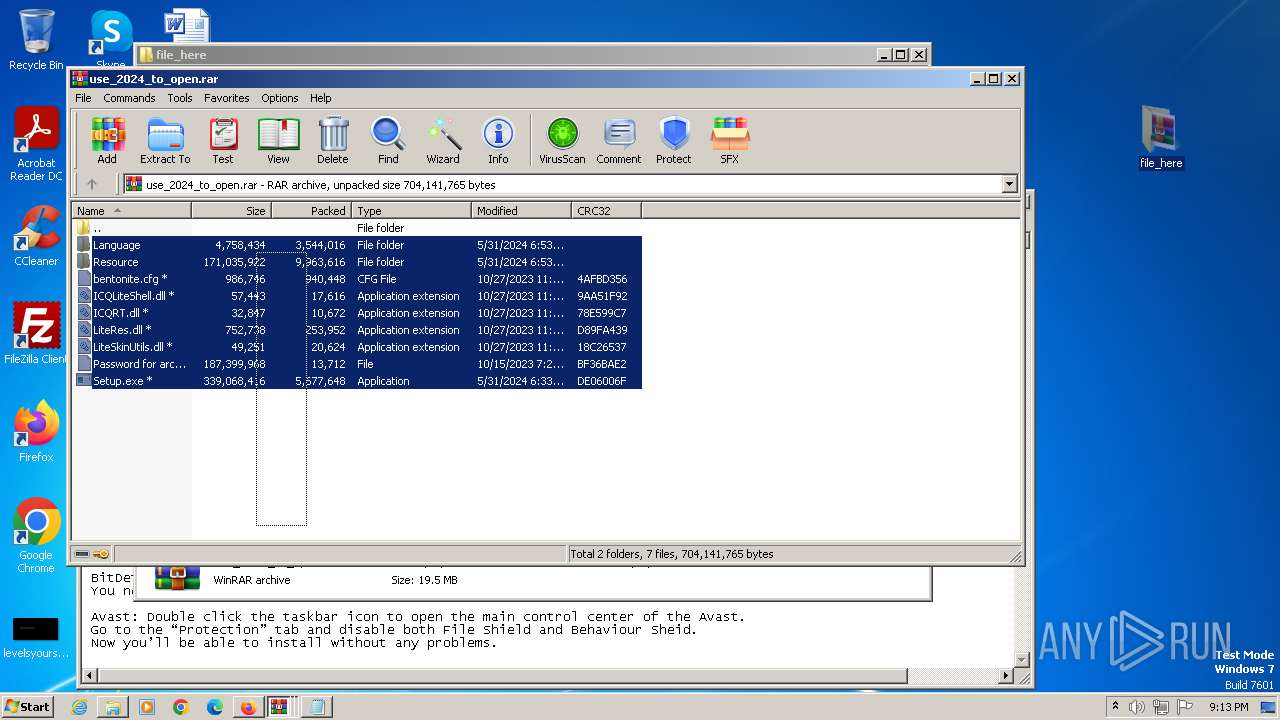This screenshot has width=1280, height=720.
Task: Open the Favorites menu
Action: [227, 98]
